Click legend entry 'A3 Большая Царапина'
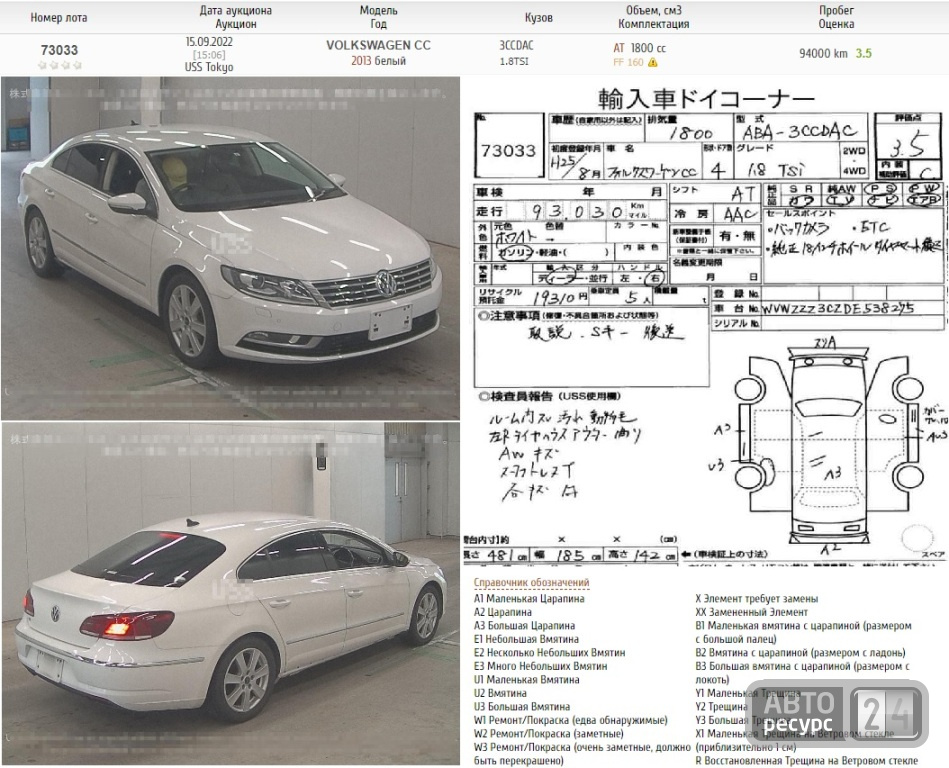 [x=524, y=625]
